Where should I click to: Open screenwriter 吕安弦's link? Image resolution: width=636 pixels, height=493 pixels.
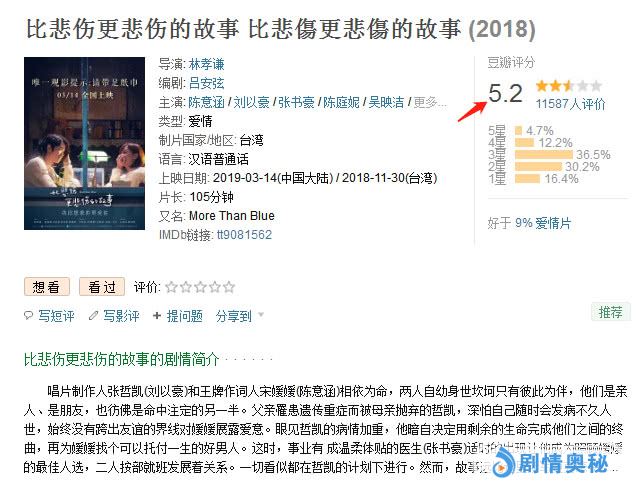click(x=206, y=83)
